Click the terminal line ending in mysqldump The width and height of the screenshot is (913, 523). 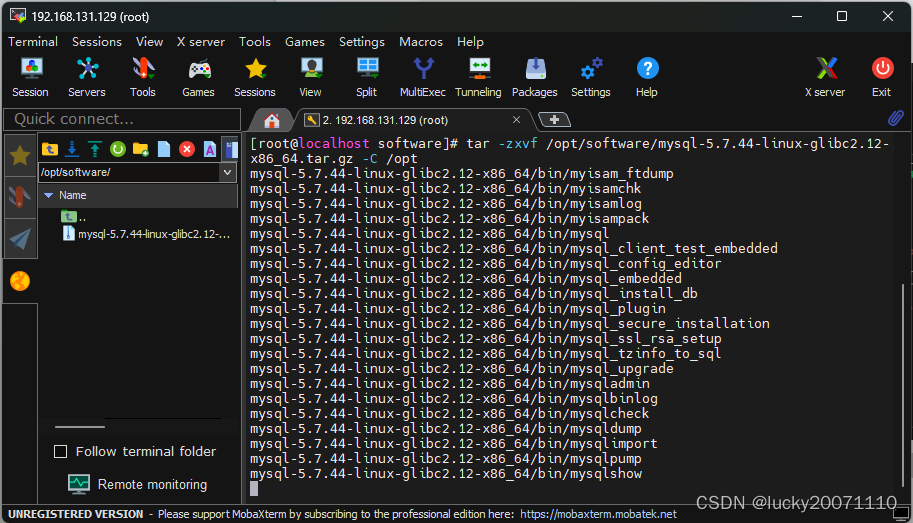pos(445,429)
